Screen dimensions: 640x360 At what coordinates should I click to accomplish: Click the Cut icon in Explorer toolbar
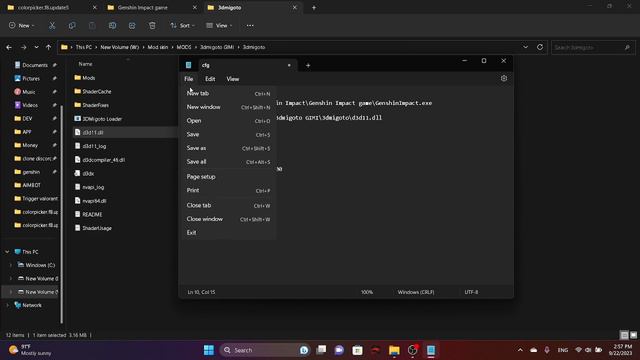[52, 26]
